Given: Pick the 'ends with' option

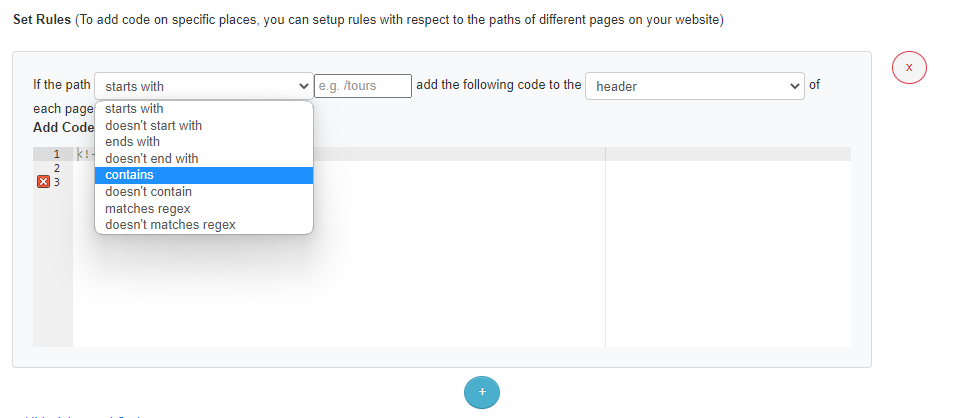Looking at the screenshot, I should (132, 142).
